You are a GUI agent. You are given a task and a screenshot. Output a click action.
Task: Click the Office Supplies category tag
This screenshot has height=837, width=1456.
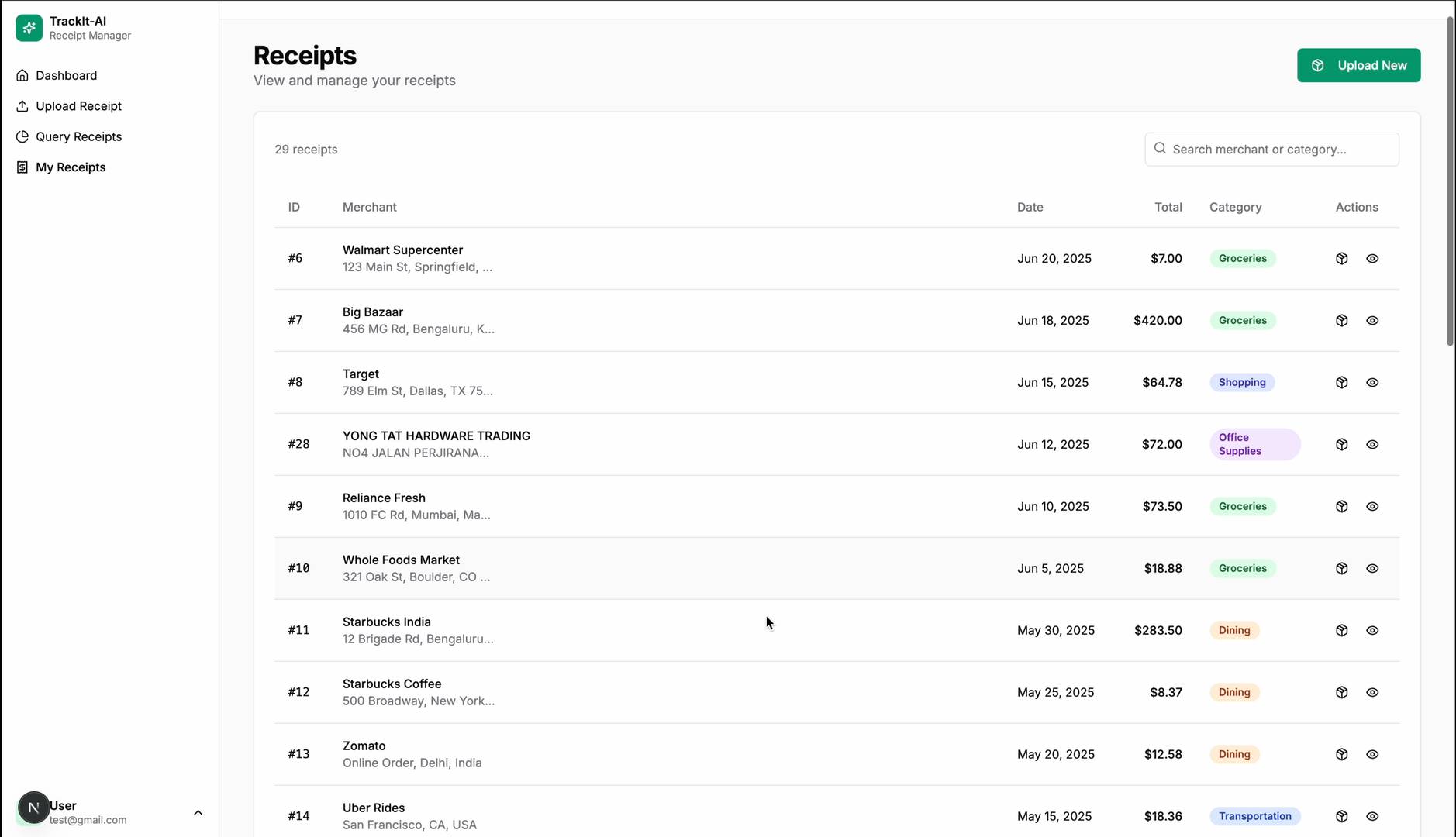(1254, 444)
